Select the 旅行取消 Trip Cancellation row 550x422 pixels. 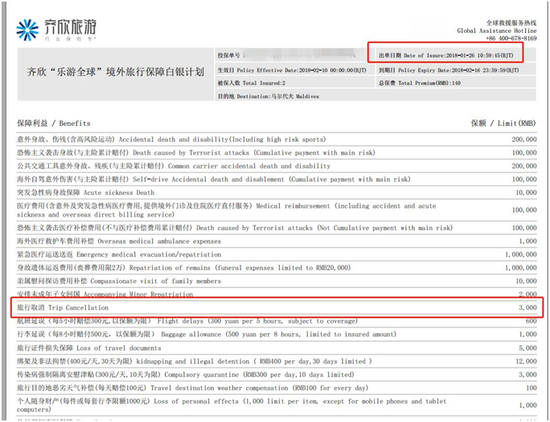pos(277,308)
